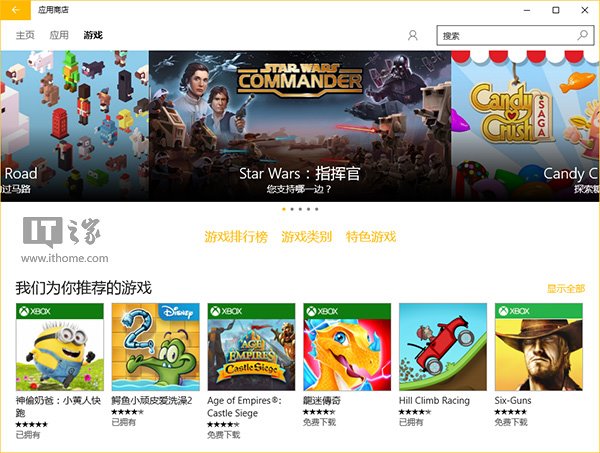
Task: Click into the 搜索 search box
Action: coord(515,36)
